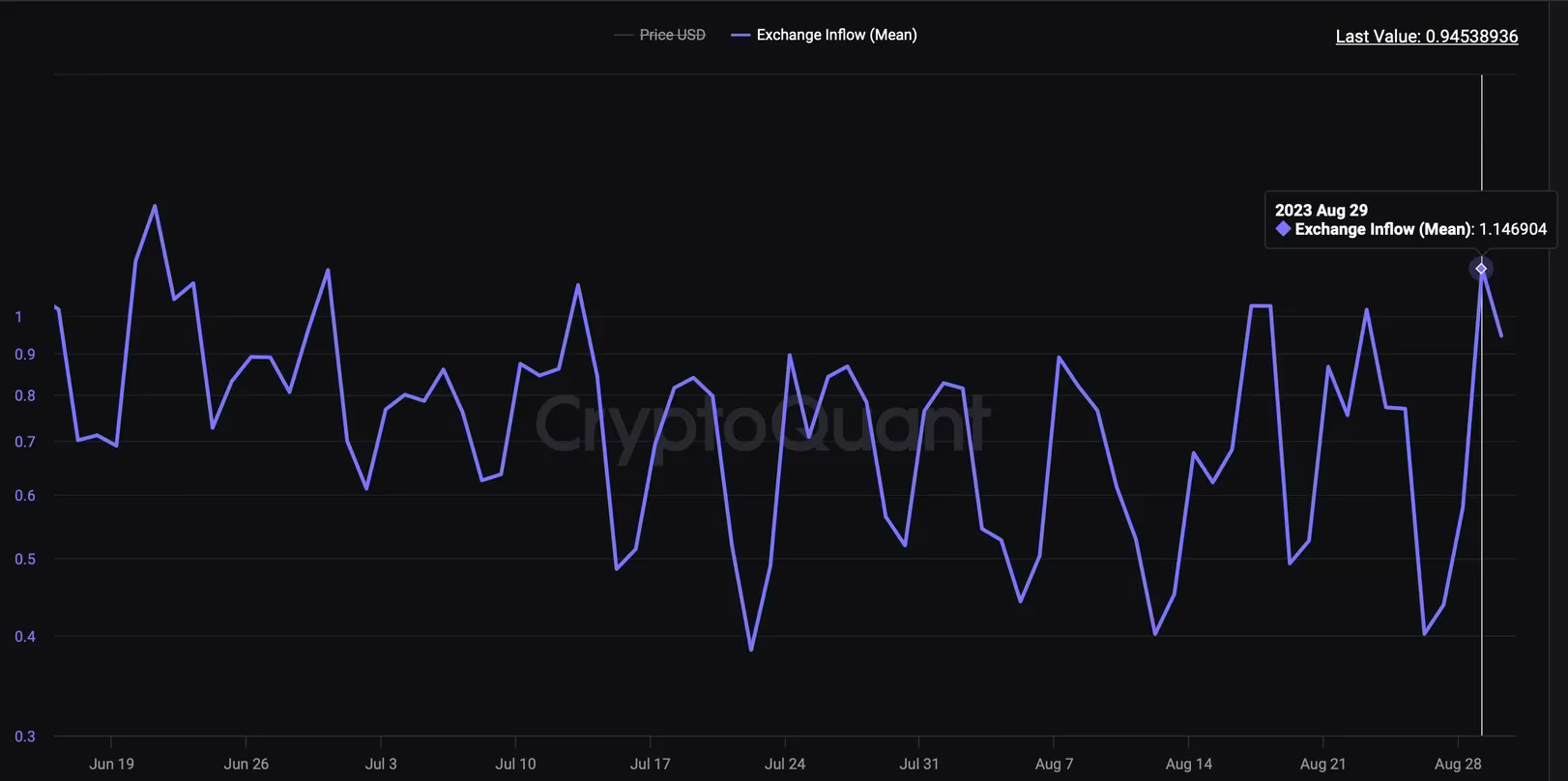Click the Jun 26 x-axis date label

pos(246,764)
